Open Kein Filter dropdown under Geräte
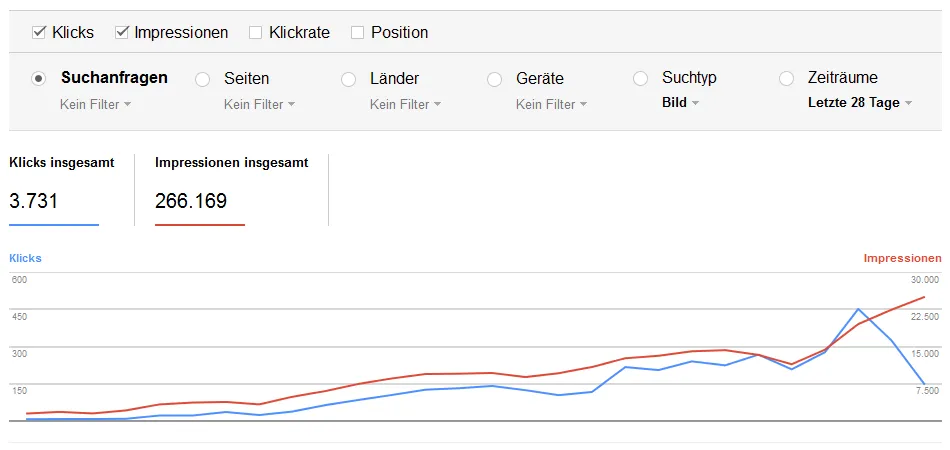Viewport: 950px width, 450px height. (552, 105)
